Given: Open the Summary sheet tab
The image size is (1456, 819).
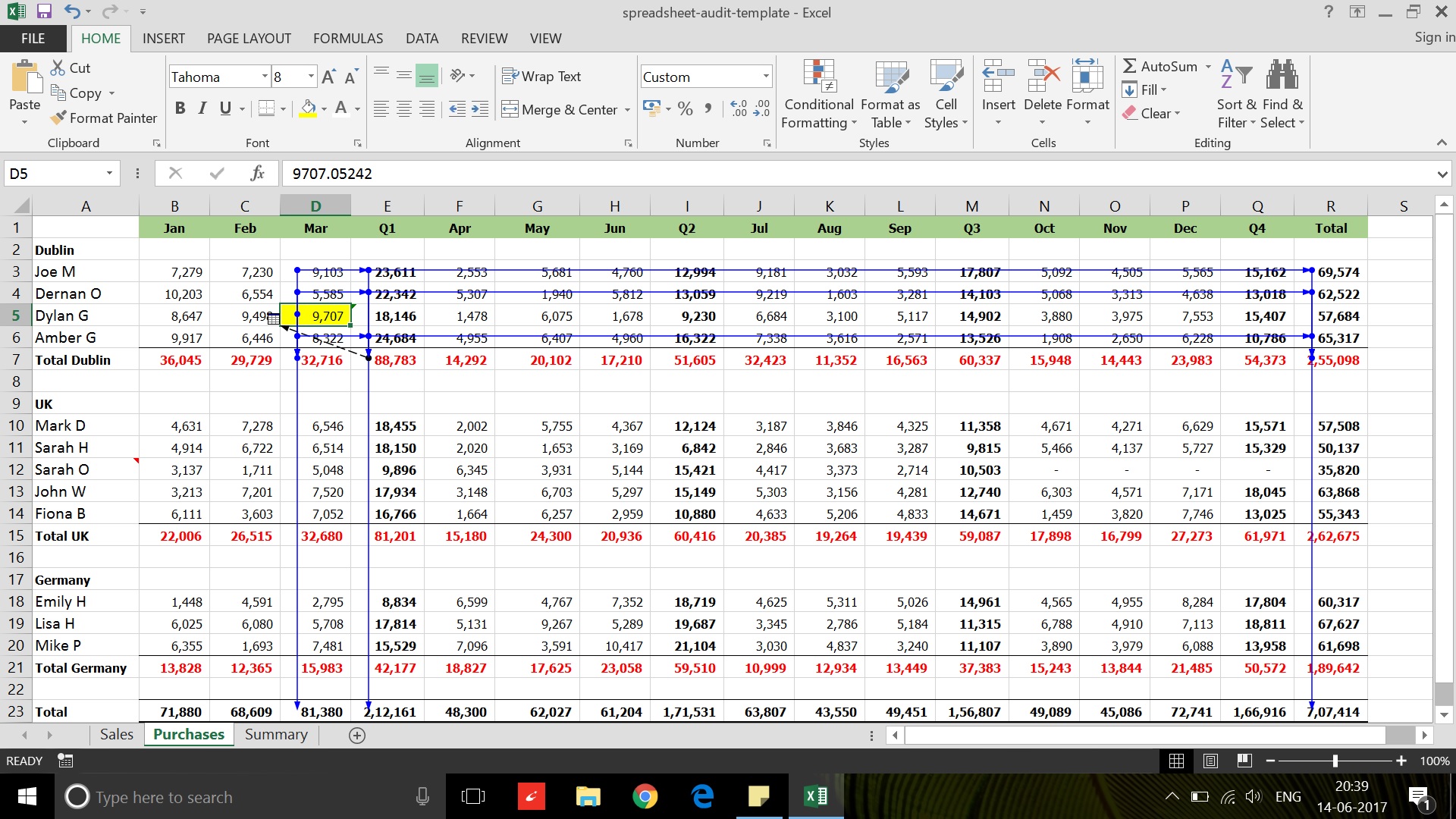Looking at the screenshot, I should coord(276,735).
